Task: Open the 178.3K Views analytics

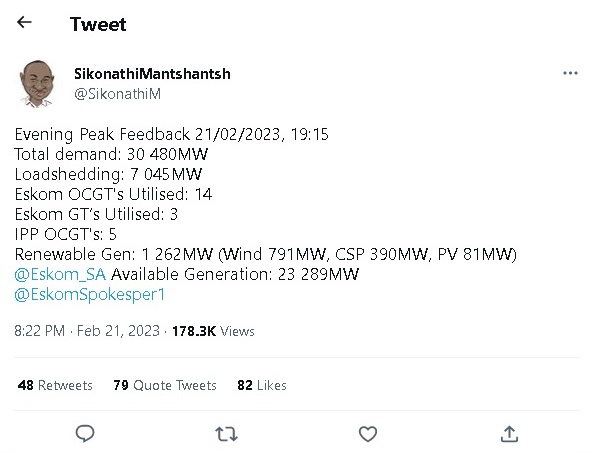Action: tap(213, 331)
